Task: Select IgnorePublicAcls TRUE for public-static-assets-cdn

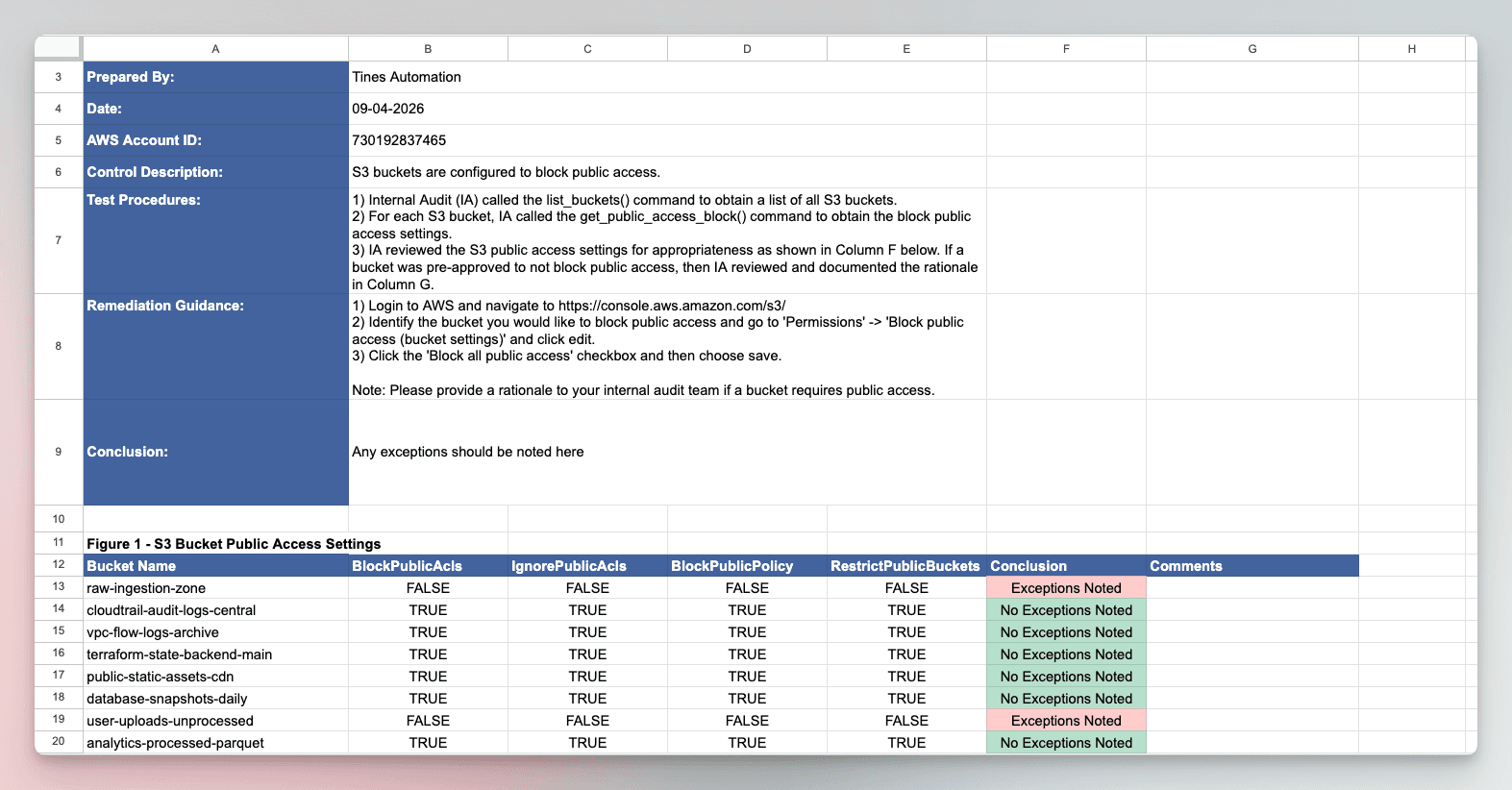Action: point(587,677)
